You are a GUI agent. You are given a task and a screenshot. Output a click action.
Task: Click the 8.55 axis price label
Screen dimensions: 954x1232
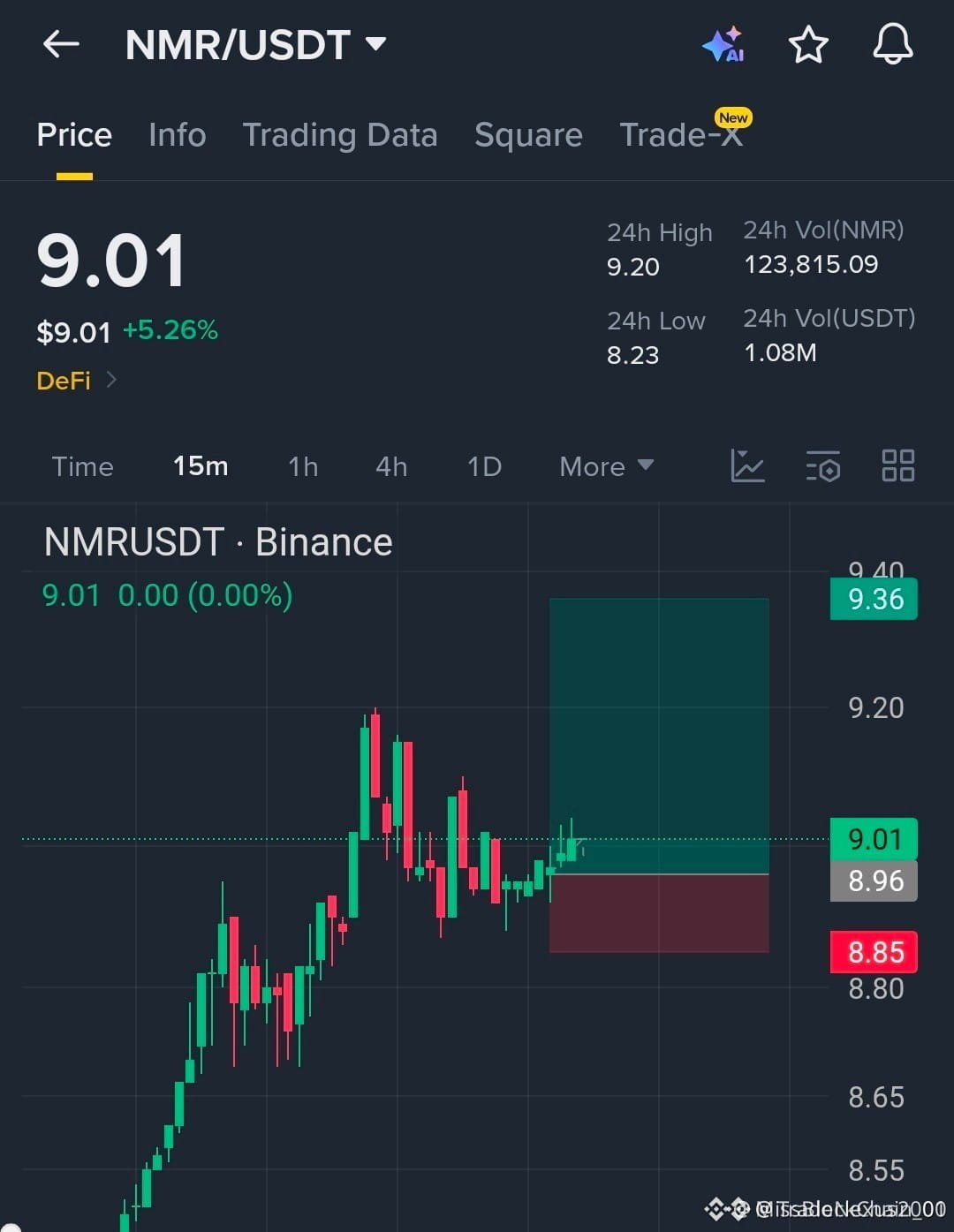pyautogui.click(x=876, y=1170)
